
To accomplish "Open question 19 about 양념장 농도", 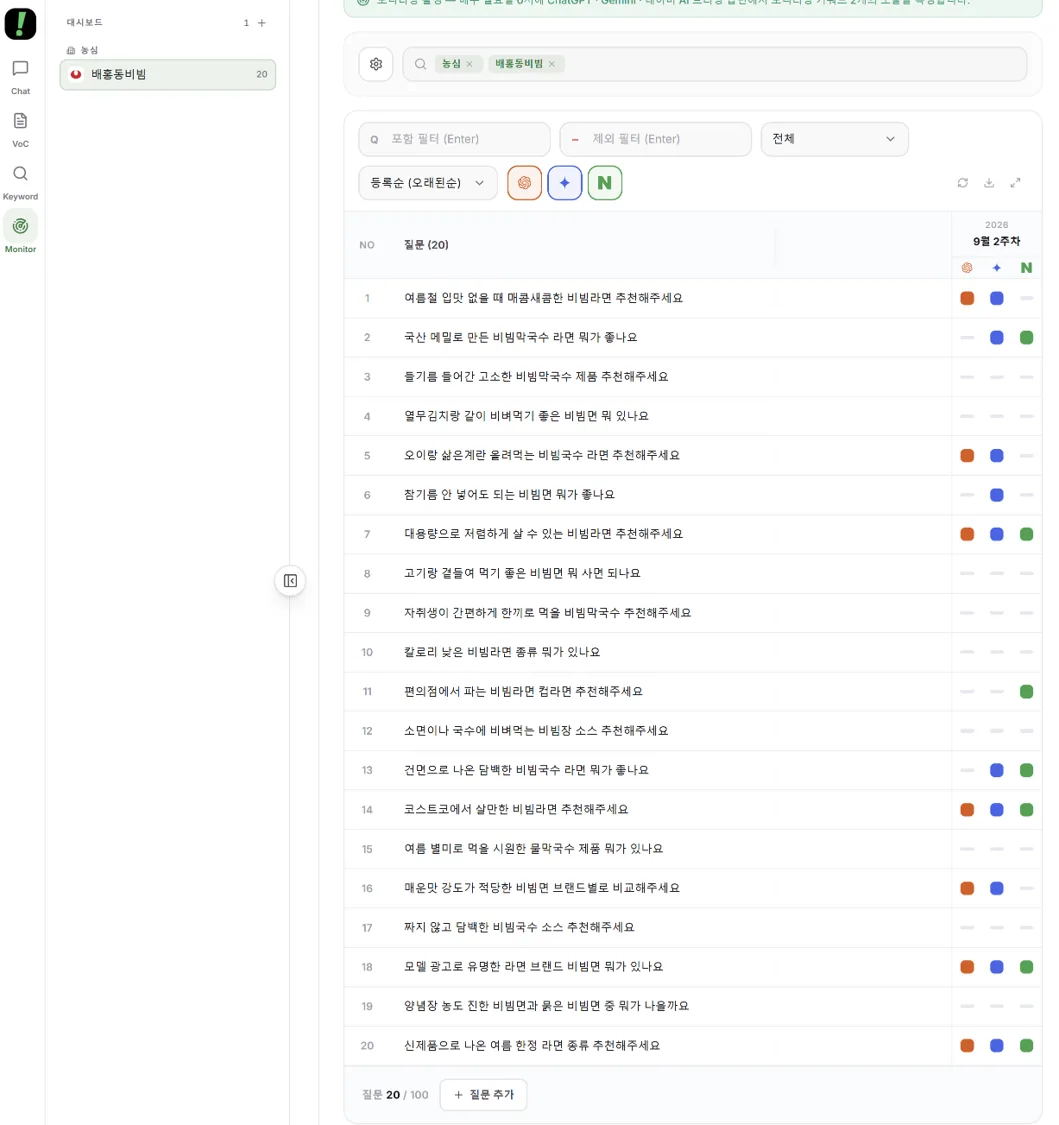I will pos(546,1006).
